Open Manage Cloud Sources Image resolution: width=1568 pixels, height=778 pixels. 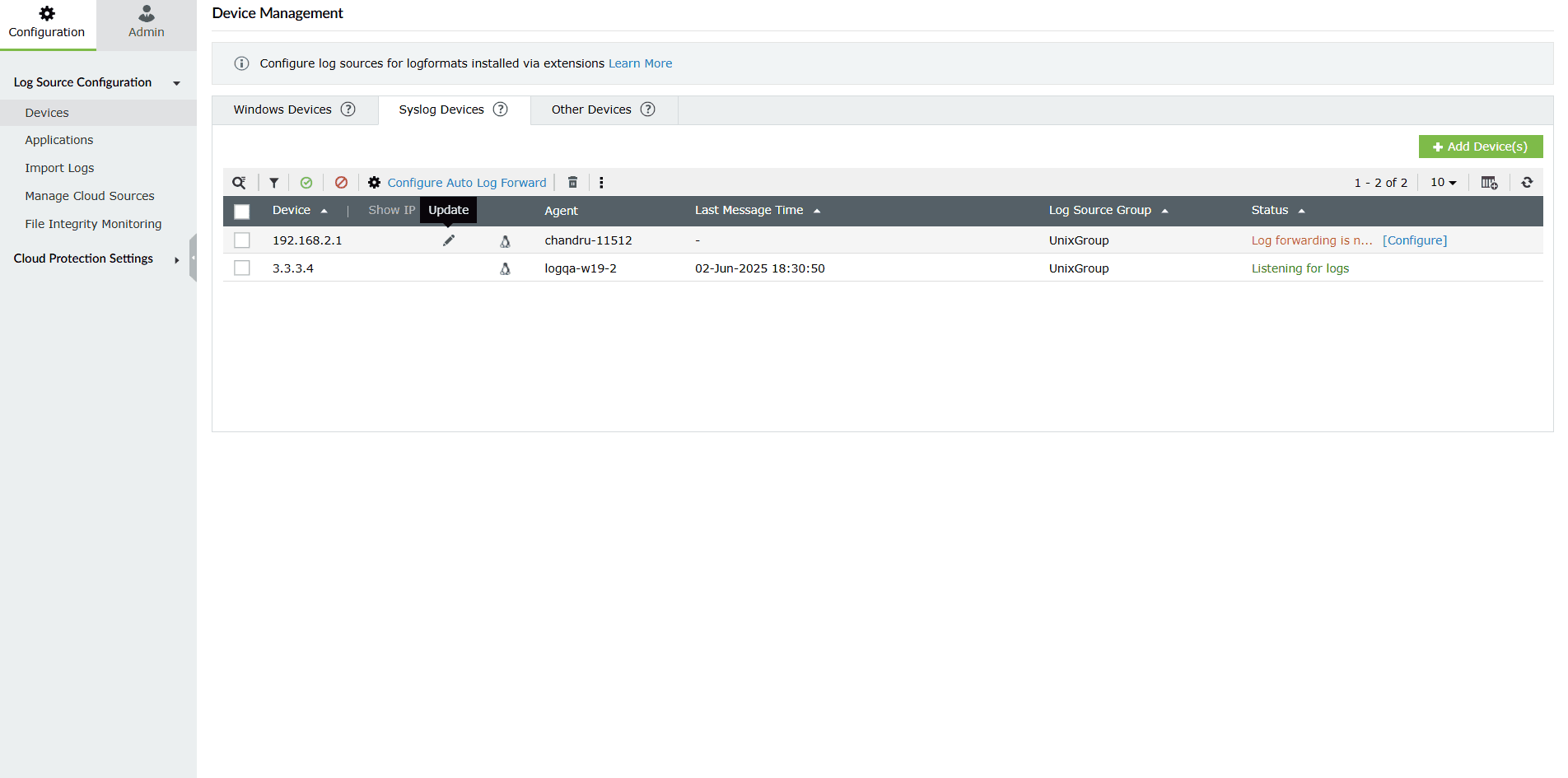pos(90,196)
